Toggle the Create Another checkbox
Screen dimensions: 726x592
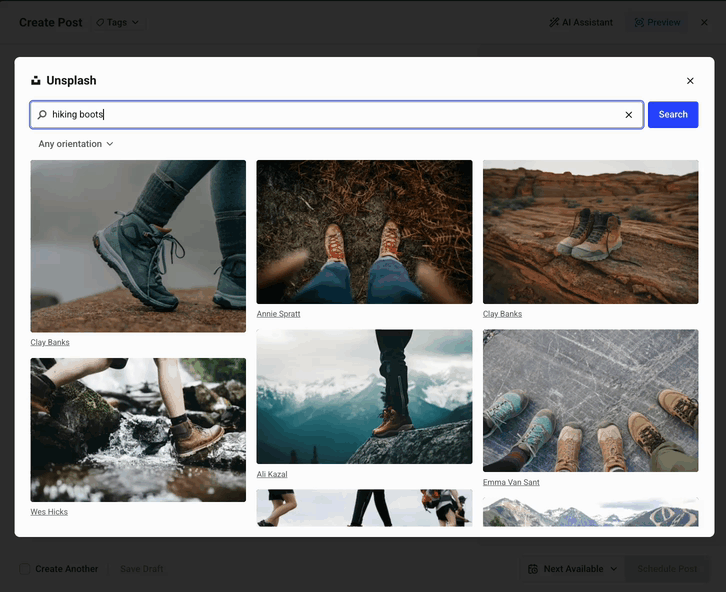click(x=25, y=569)
